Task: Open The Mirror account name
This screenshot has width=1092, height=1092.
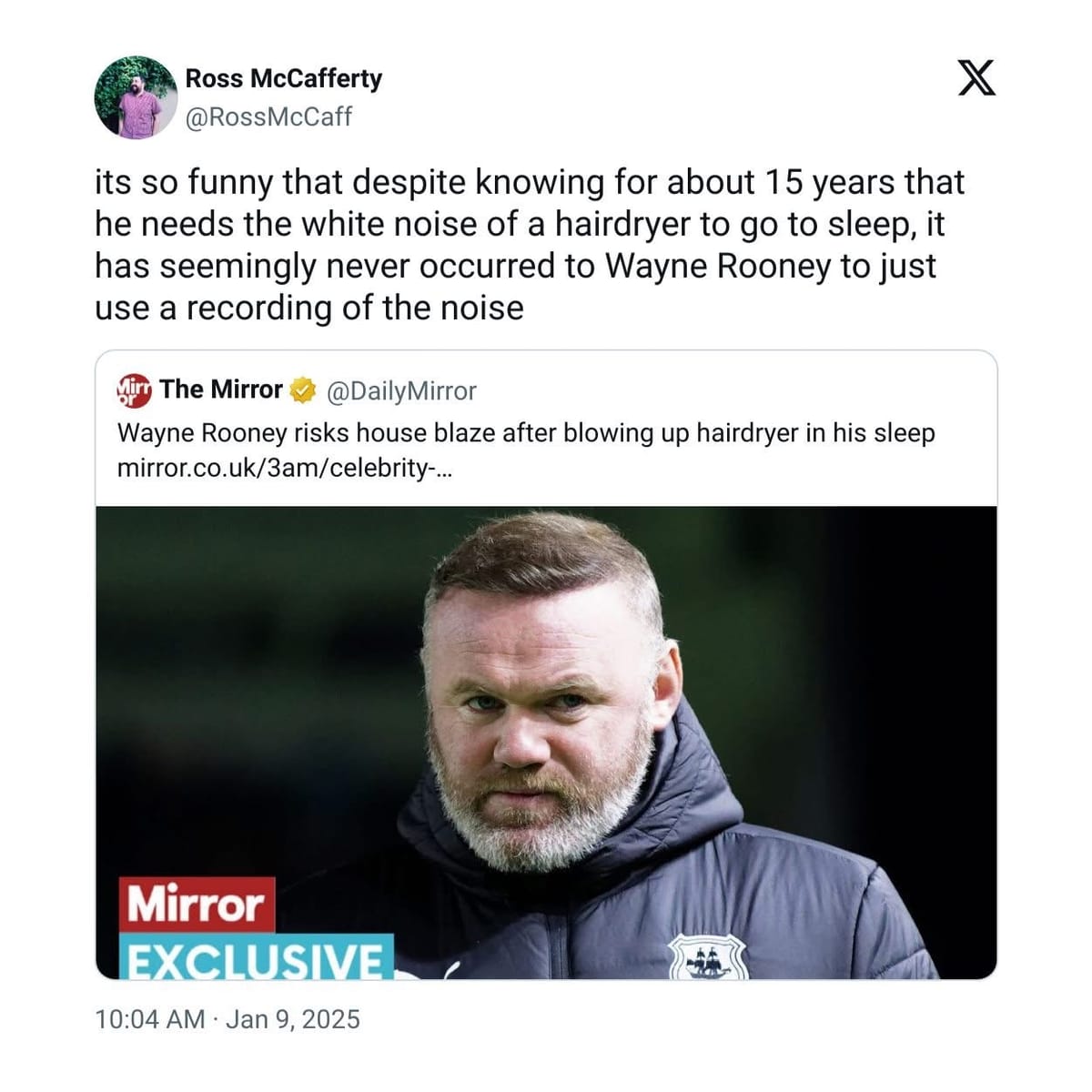Action: pos(221,389)
